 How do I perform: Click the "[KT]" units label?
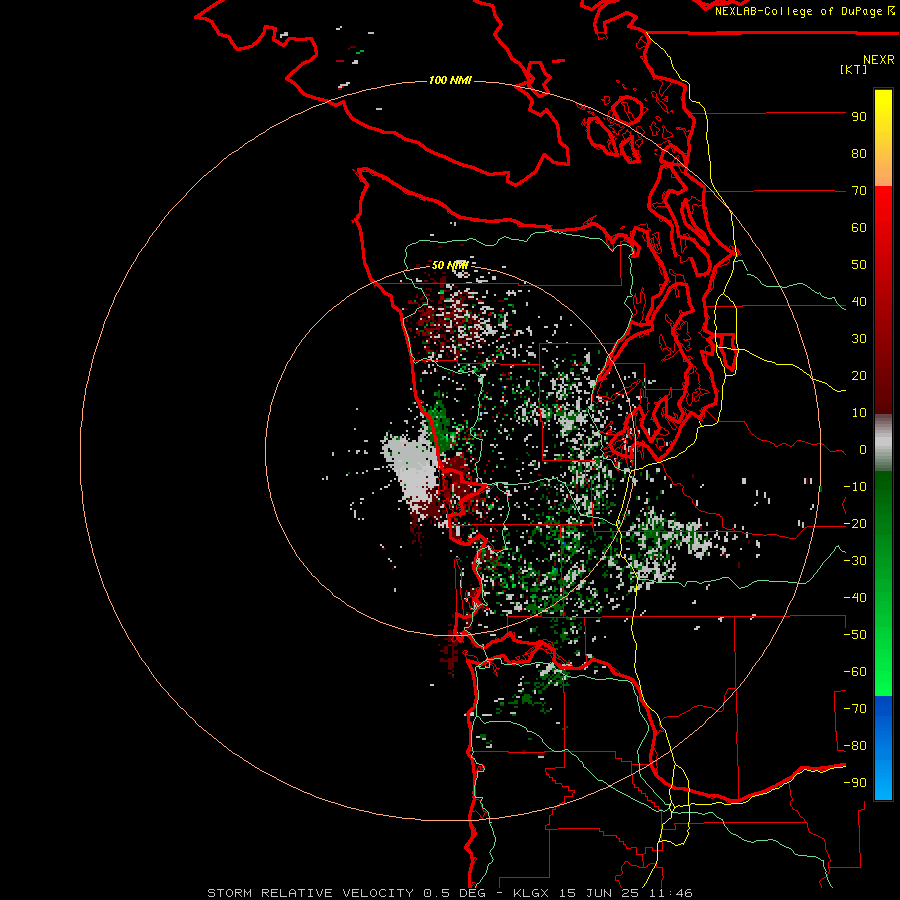(x=853, y=69)
